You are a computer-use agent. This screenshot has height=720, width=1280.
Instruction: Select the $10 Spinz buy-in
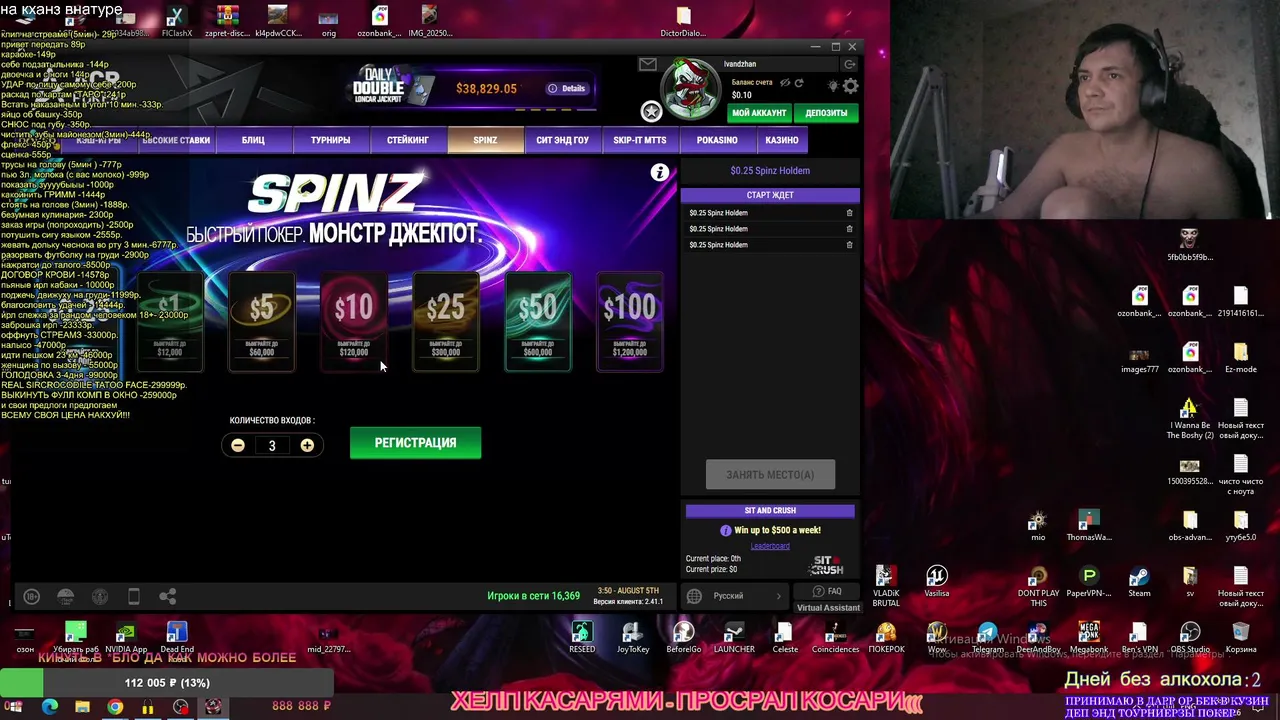point(354,322)
